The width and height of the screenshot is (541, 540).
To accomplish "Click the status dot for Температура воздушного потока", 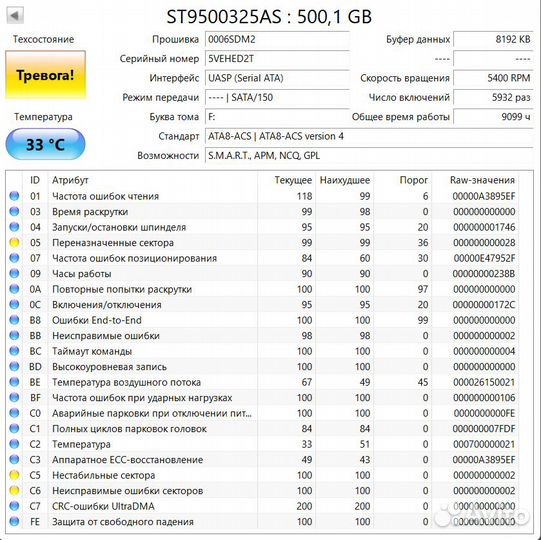I will coord(14,382).
